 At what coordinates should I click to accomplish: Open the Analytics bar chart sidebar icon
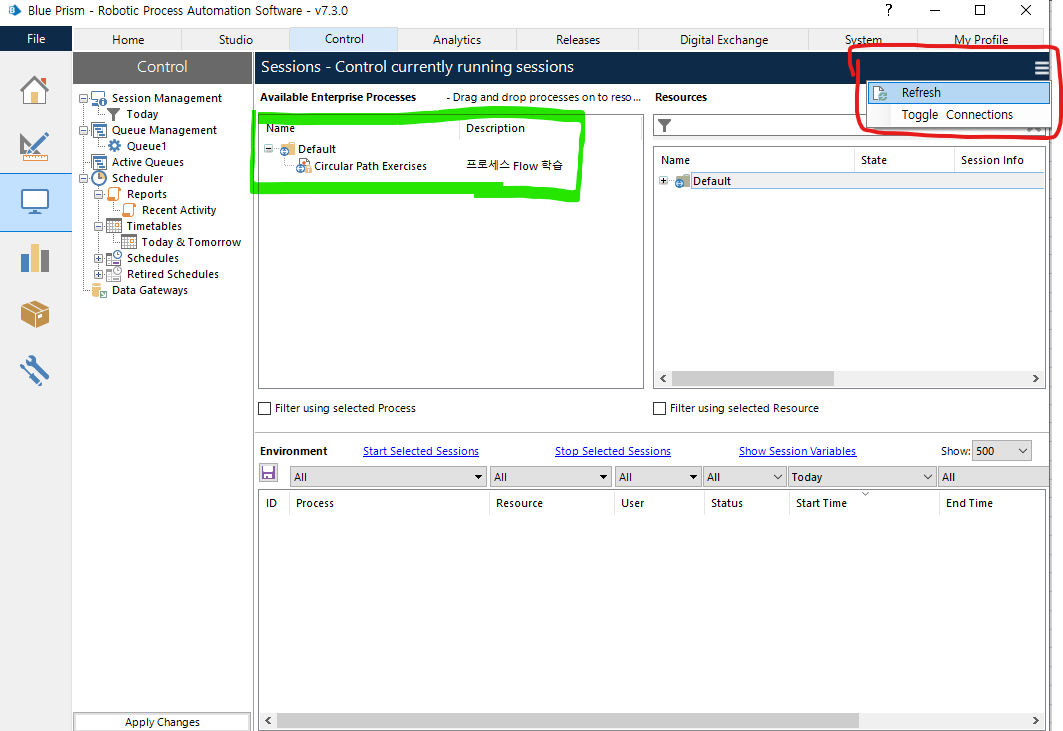(x=35, y=258)
